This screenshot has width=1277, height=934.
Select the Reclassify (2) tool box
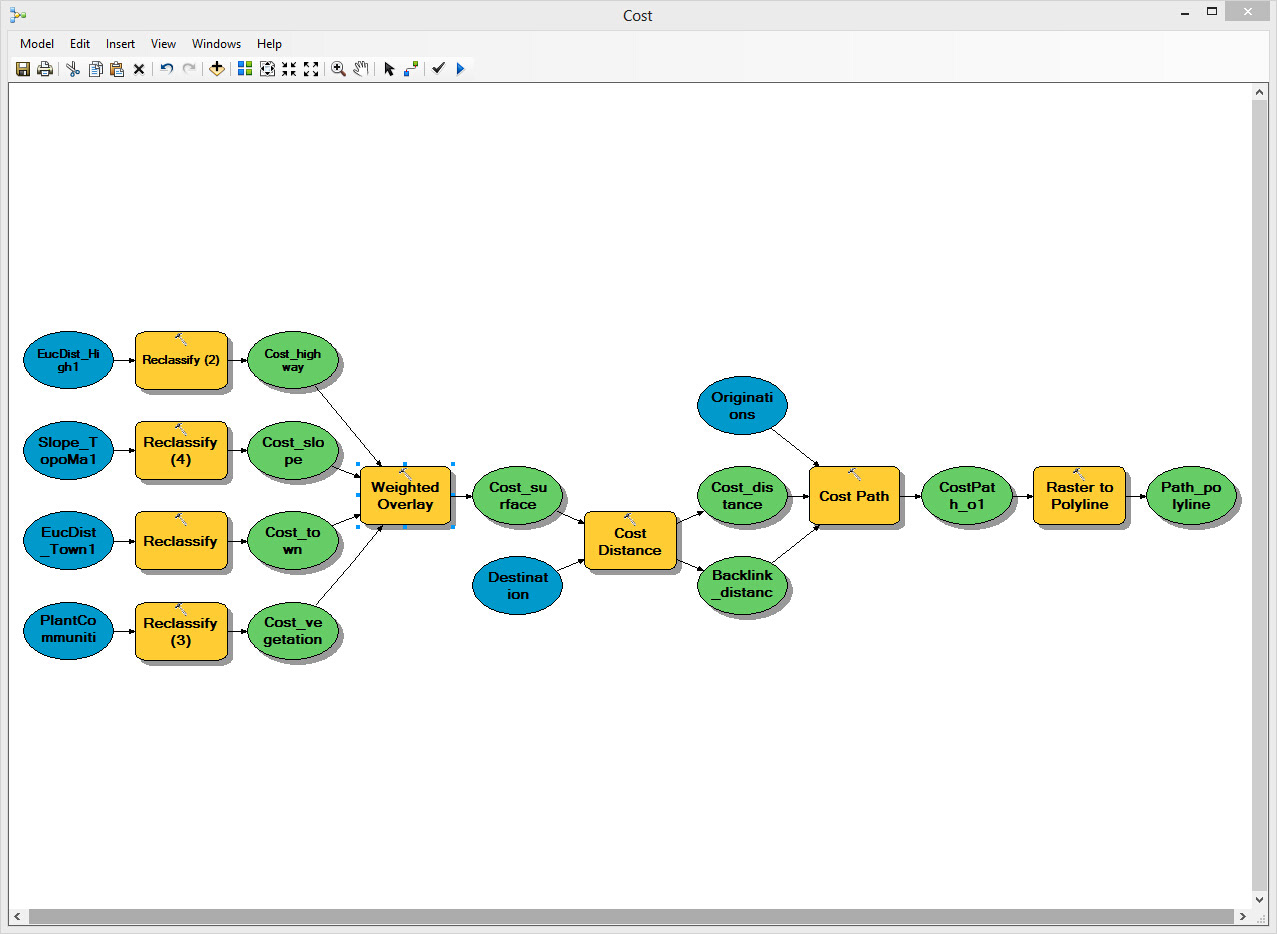[181, 360]
